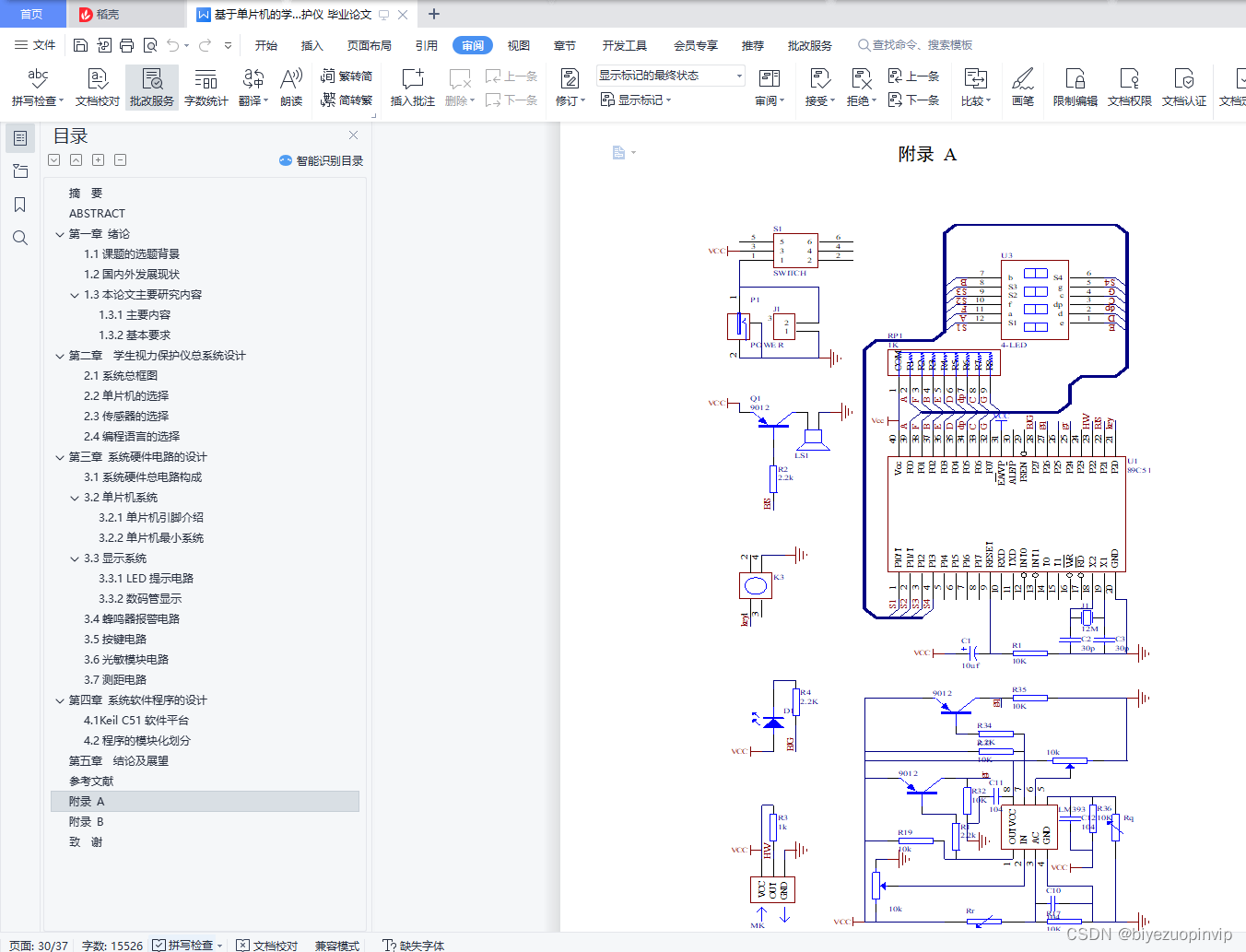Click the 查找命令 search field
The image size is (1246, 952).
coord(915,45)
